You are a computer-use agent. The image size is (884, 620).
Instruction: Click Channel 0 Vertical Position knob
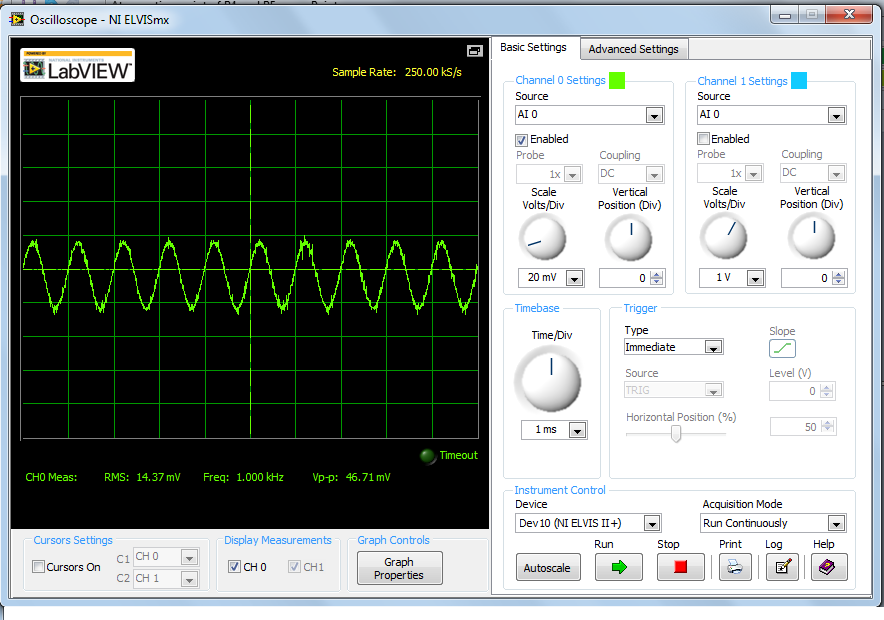tap(629, 238)
